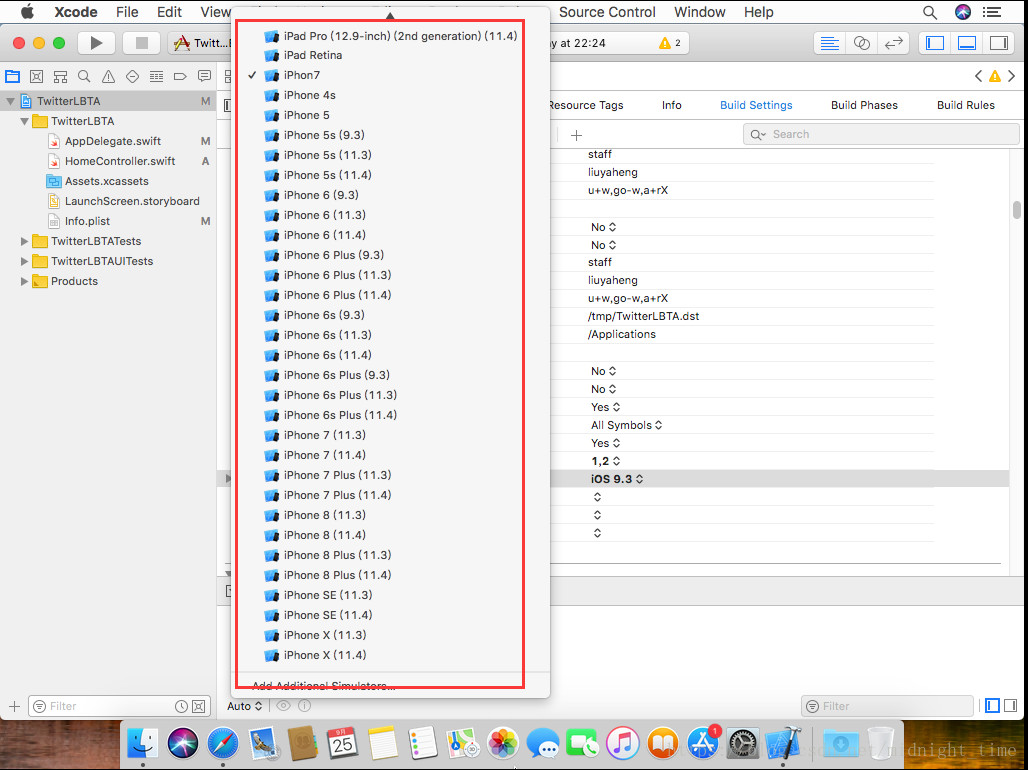Collapse the TwitterLBTA group folder
The width and height of the screenshot is (1028, 770).
pyautogui.click(x=24, y=121)
